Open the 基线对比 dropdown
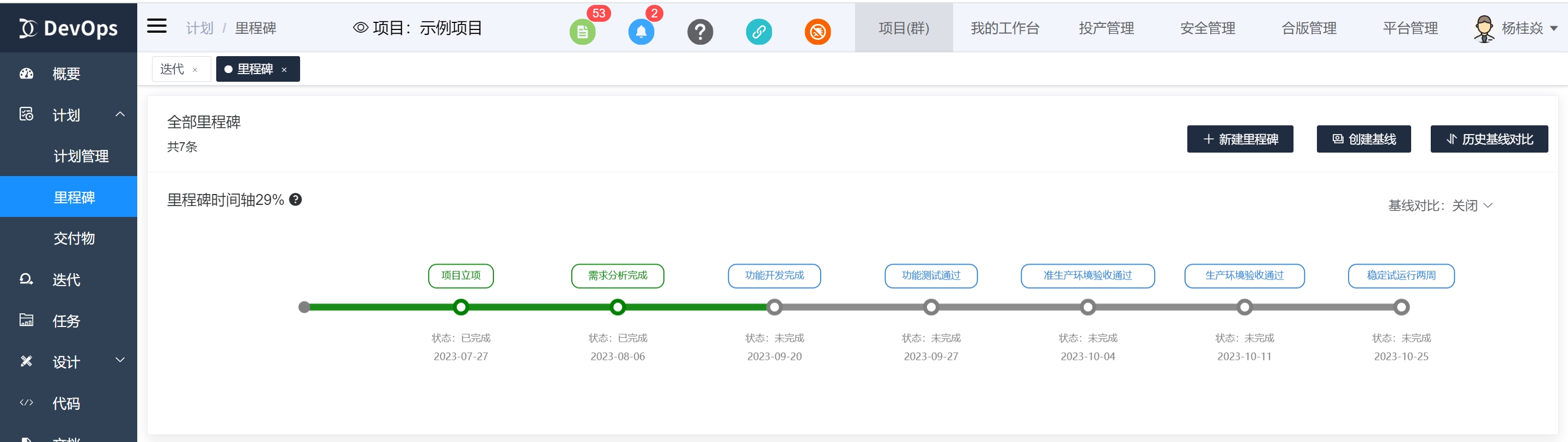 pos(1439,206)
